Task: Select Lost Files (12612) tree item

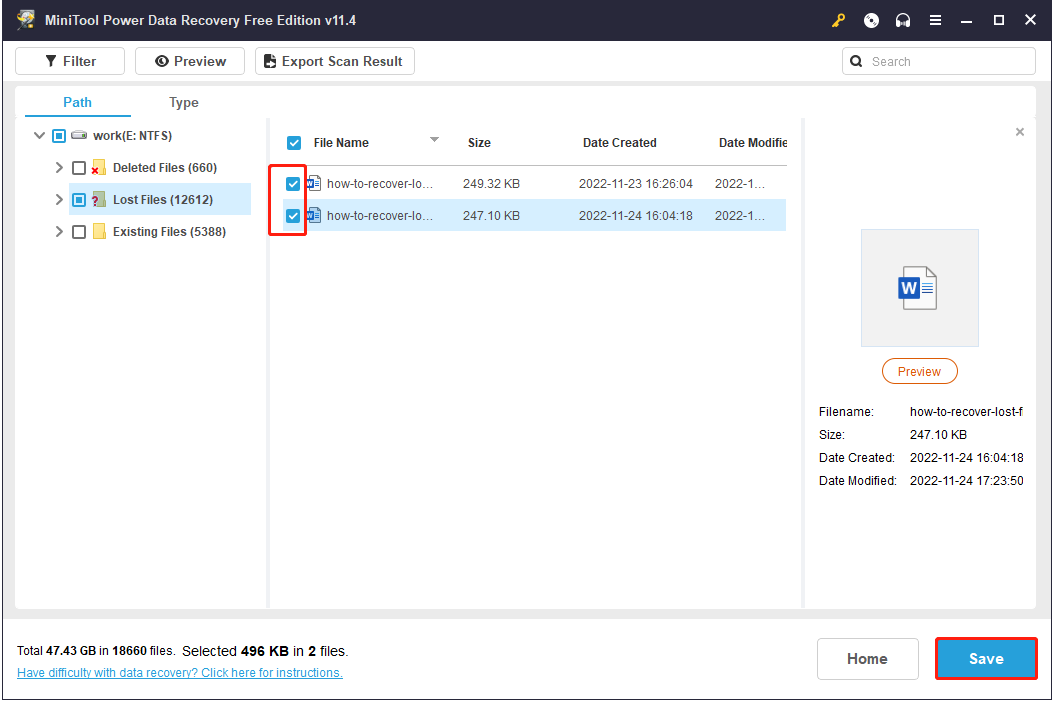Action: coord(163,200)
